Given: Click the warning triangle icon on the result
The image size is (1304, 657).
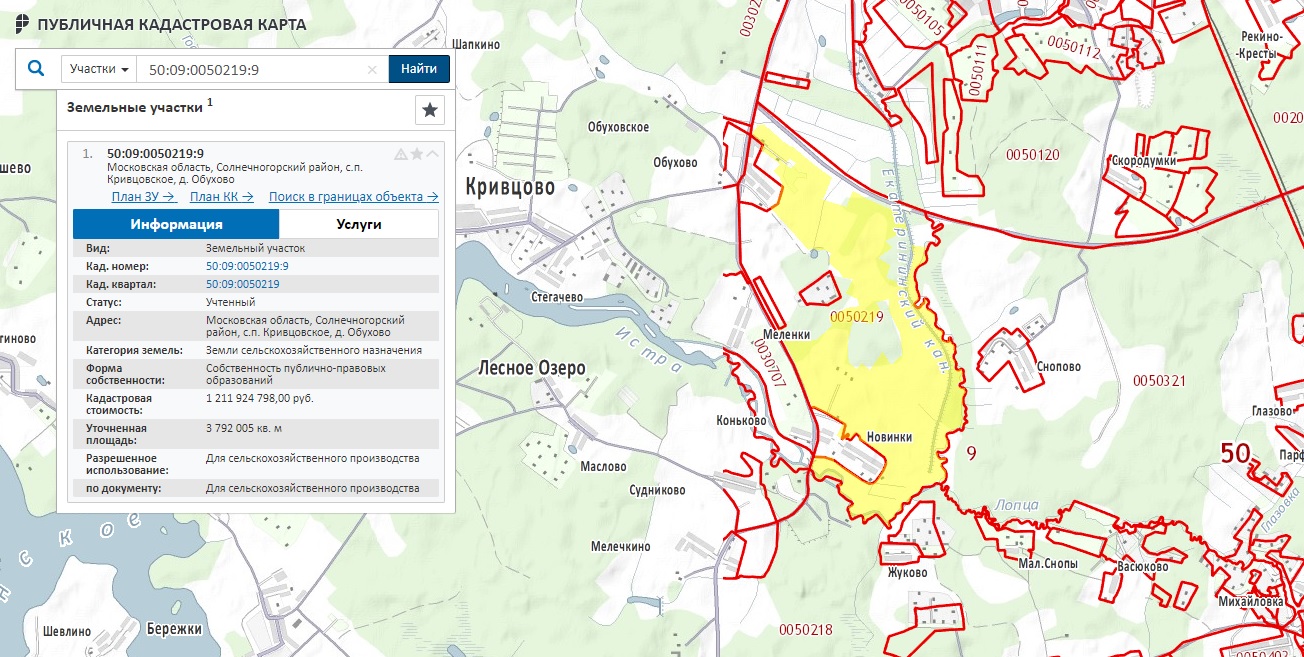Looking at the screenshot, I should [x=401, y=154].
